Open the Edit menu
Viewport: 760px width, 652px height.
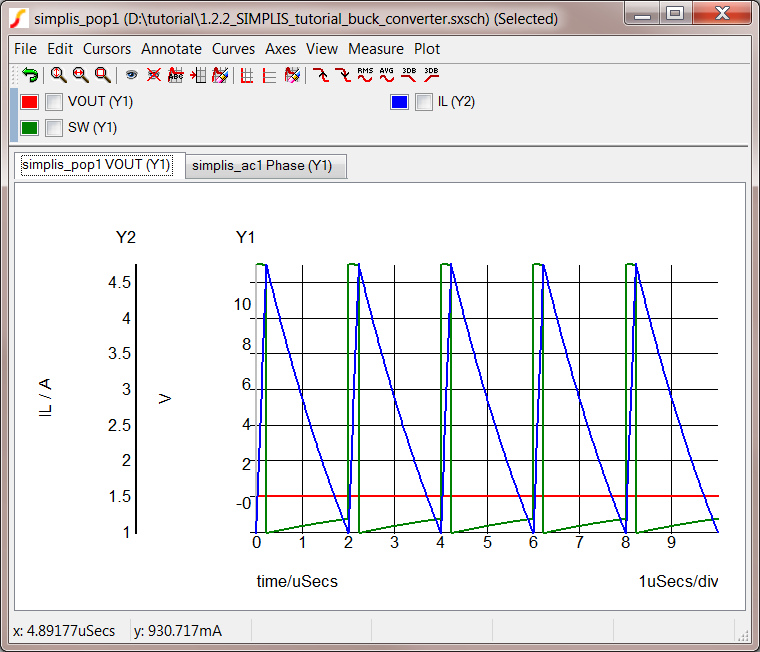(x=60, y=49)
